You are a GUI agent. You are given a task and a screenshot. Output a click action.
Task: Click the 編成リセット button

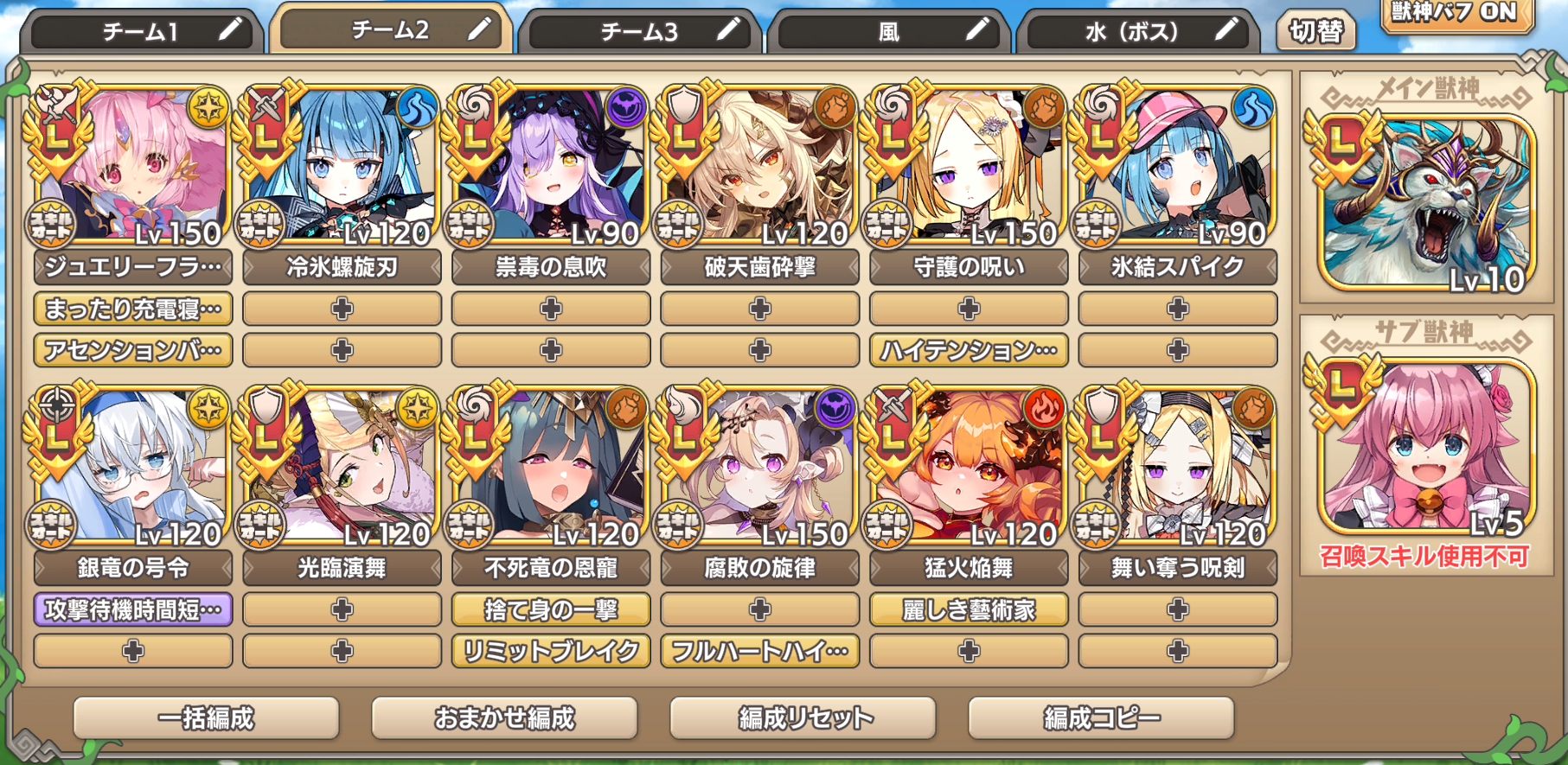(803, 718)
